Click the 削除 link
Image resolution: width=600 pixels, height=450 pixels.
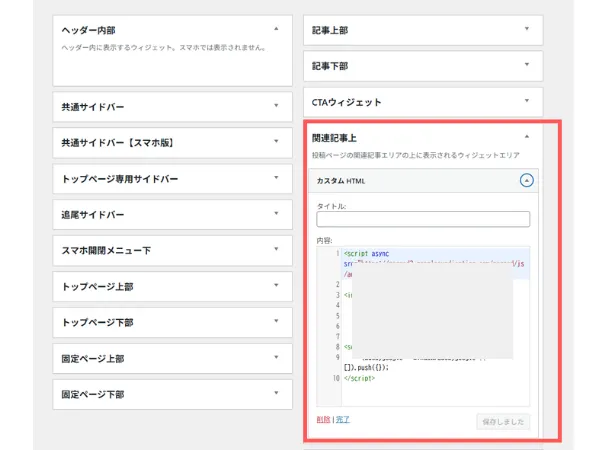tap(323, 421)
